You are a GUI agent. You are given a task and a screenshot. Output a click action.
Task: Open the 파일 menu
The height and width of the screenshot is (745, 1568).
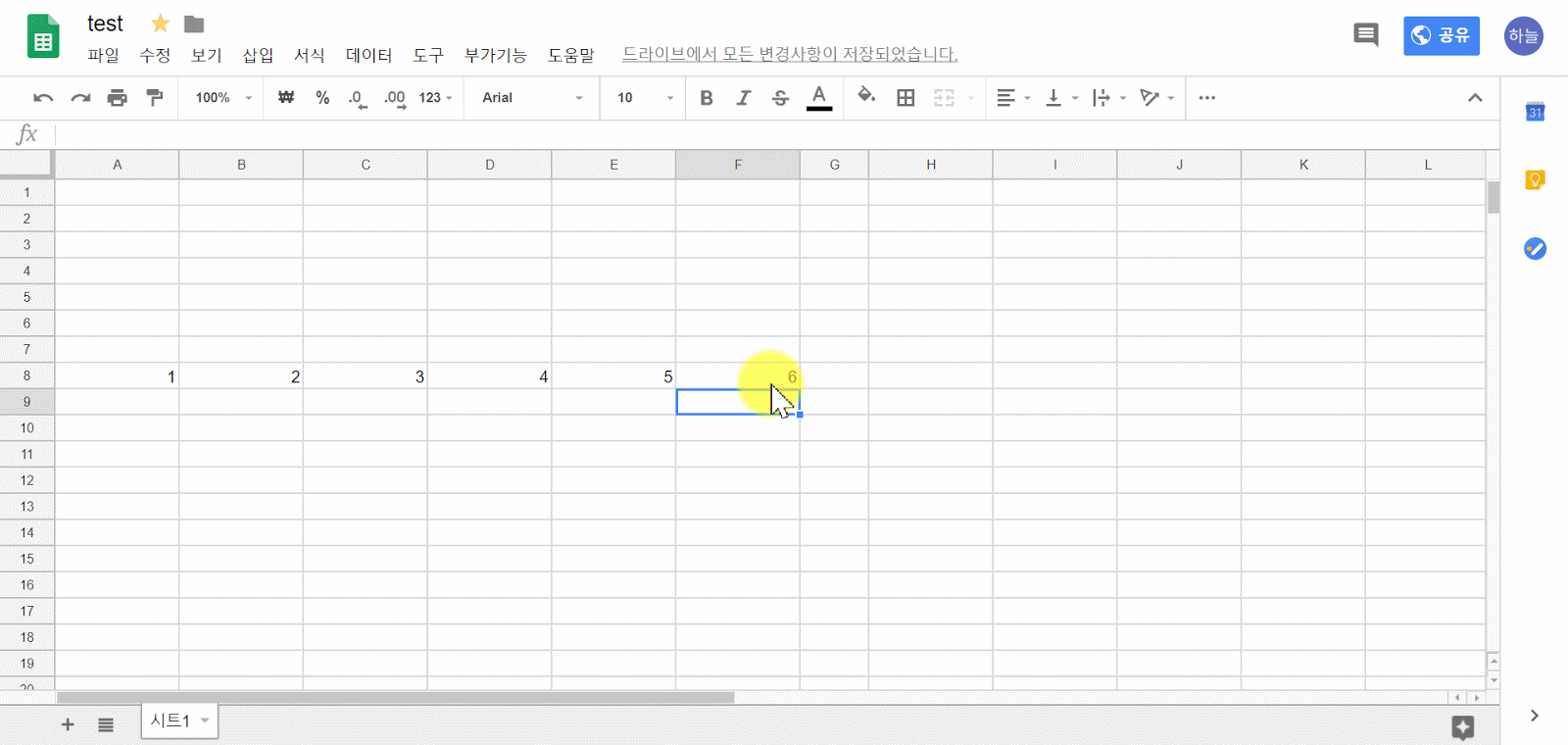[103, 55]
